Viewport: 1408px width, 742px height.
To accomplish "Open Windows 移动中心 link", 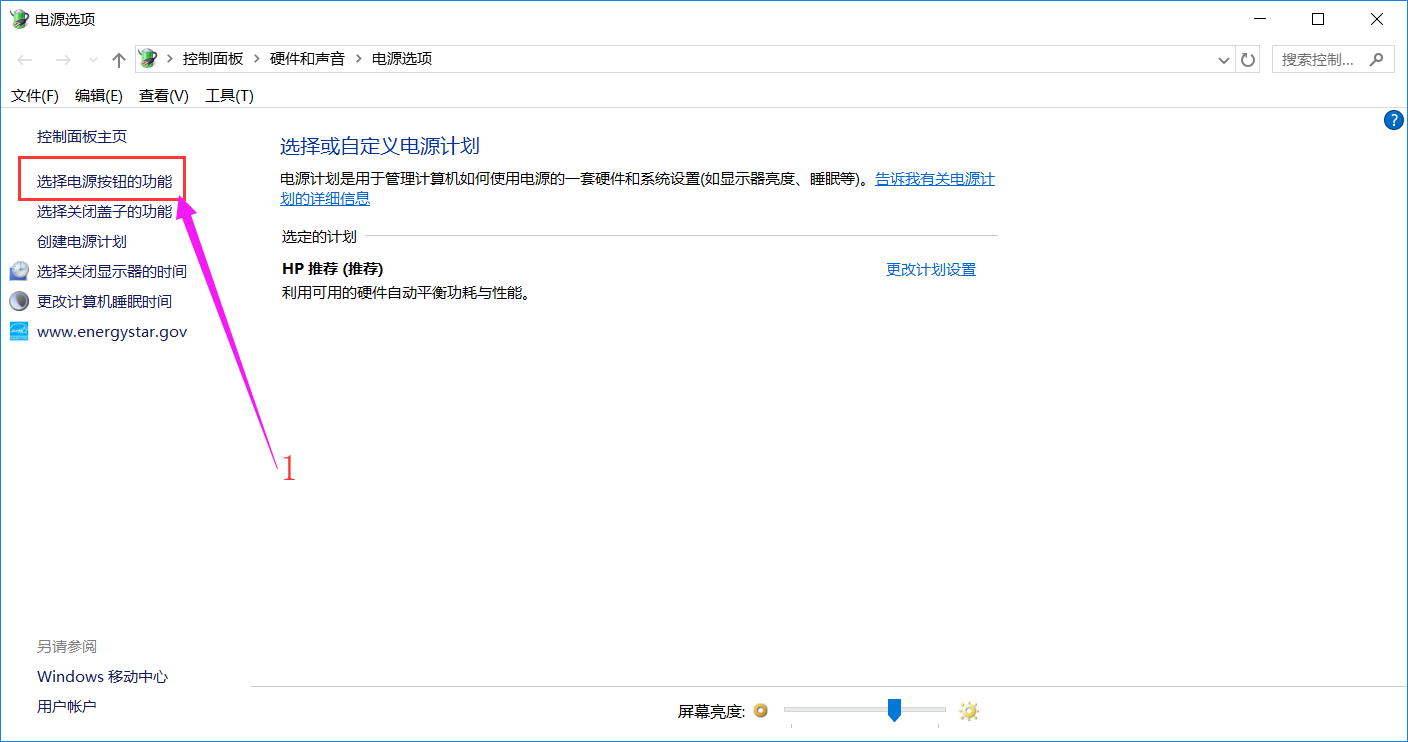I will pyautogui.click(x=102, y=677).
